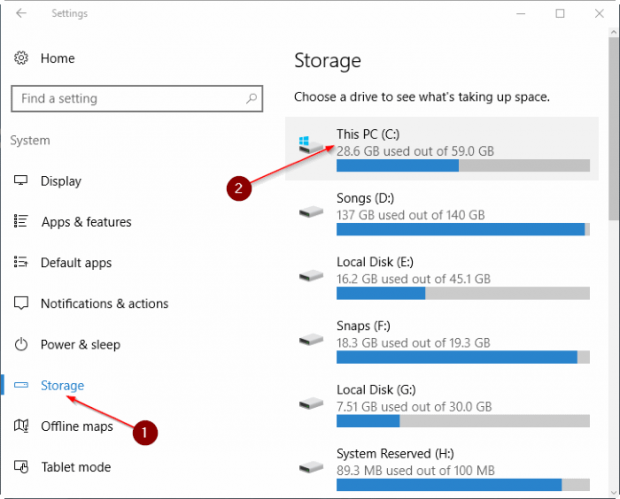Click the search magnifier icon

pyautogui.click(x=252, y=99)
